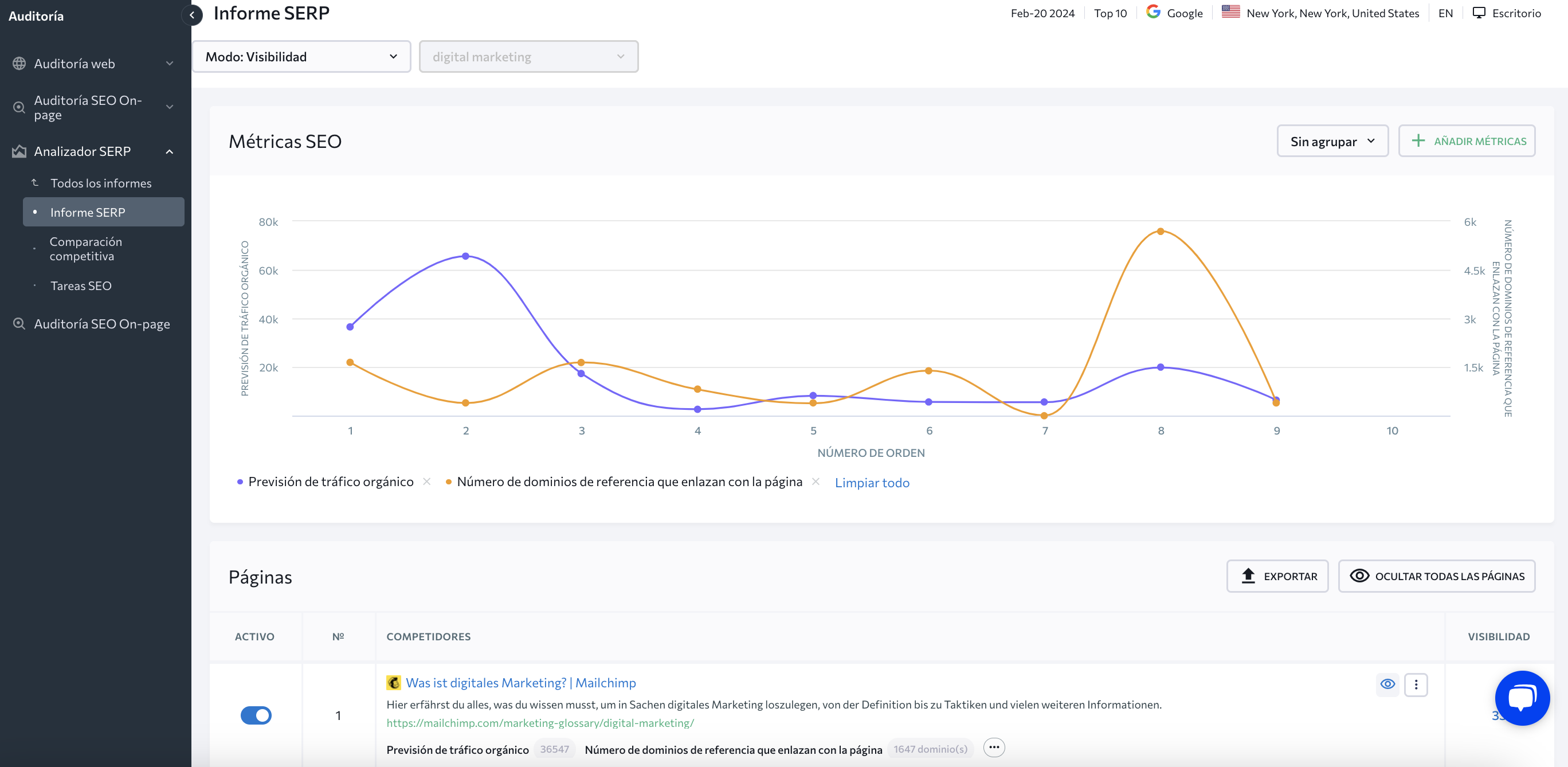Click the hide all pages eye icon
1568x767 pixels.
click(x=1359, y=576)
